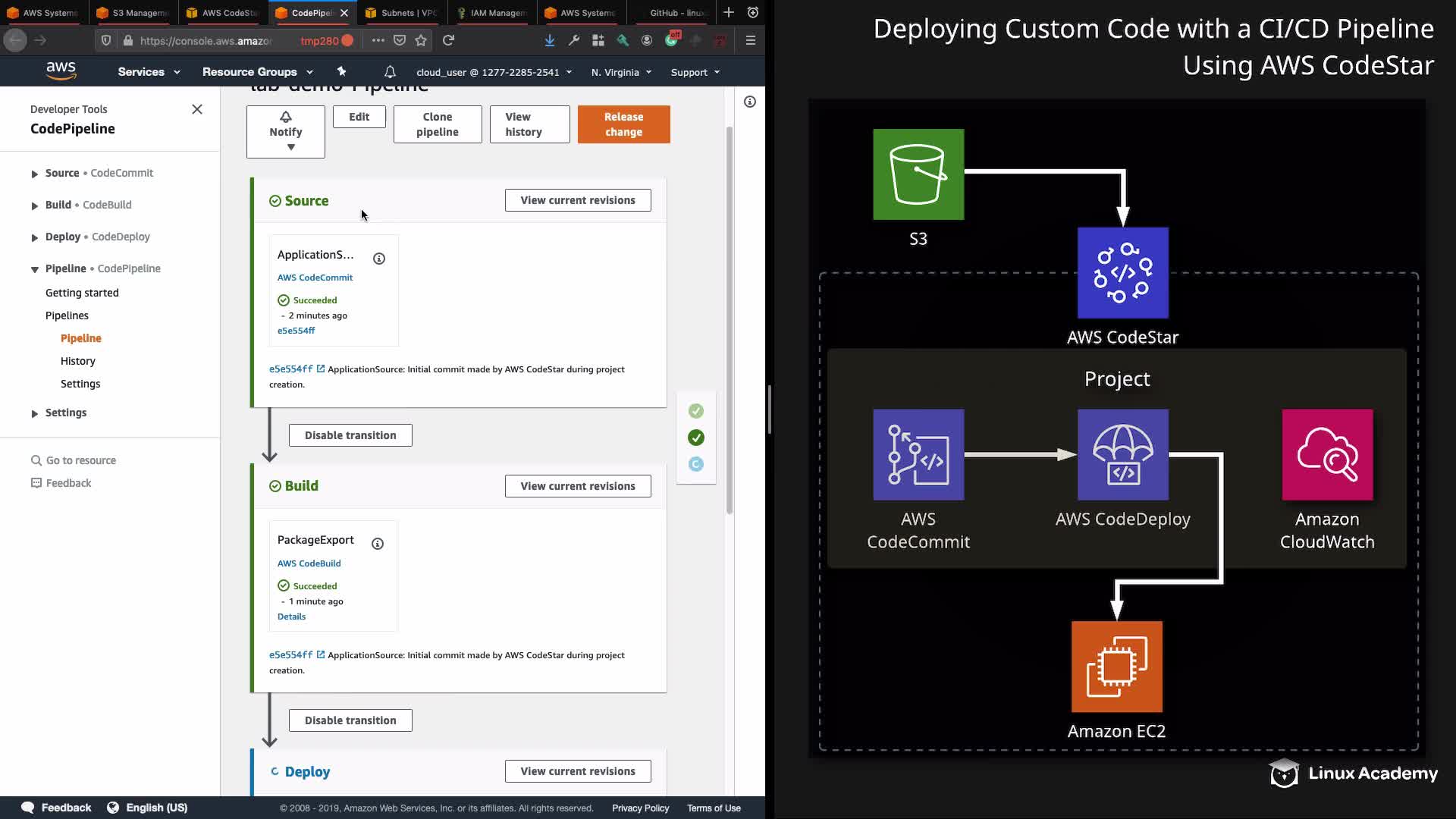This screenshot has height=819, width=1456.
Task: Click the info panel icon at top right
Action: (x=749, y=102)
